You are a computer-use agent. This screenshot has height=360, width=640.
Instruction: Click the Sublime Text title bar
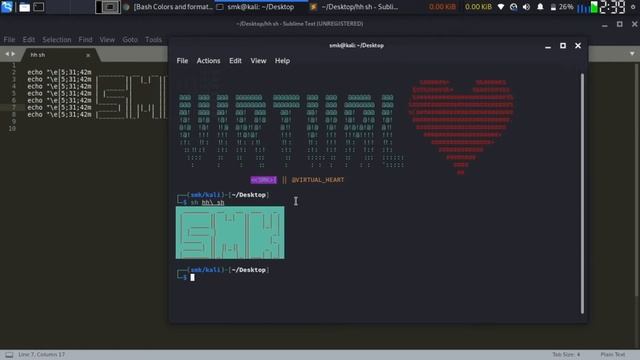[300, 24]
